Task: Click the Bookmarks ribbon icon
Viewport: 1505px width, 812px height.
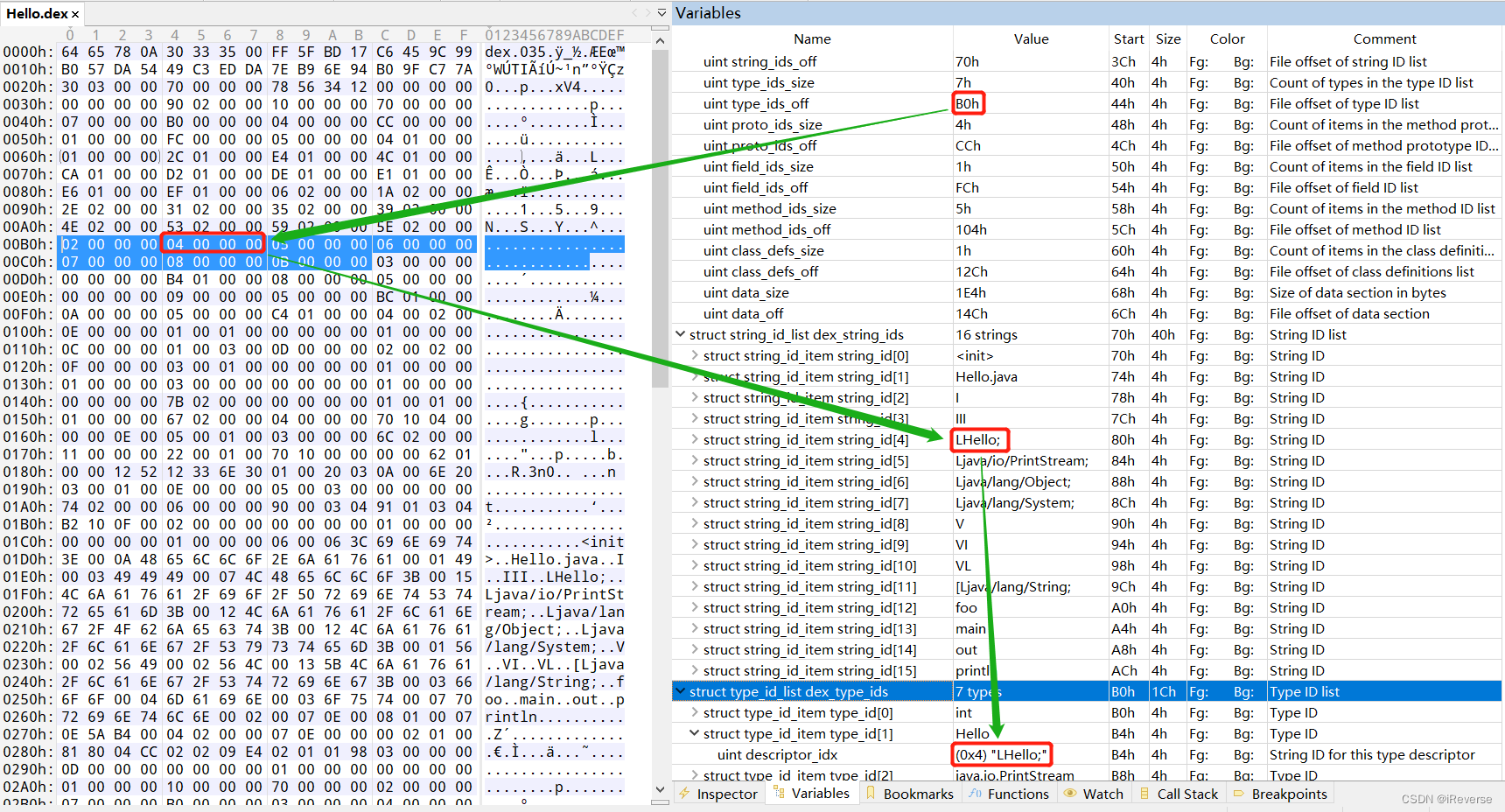Action: coord(871,794)
